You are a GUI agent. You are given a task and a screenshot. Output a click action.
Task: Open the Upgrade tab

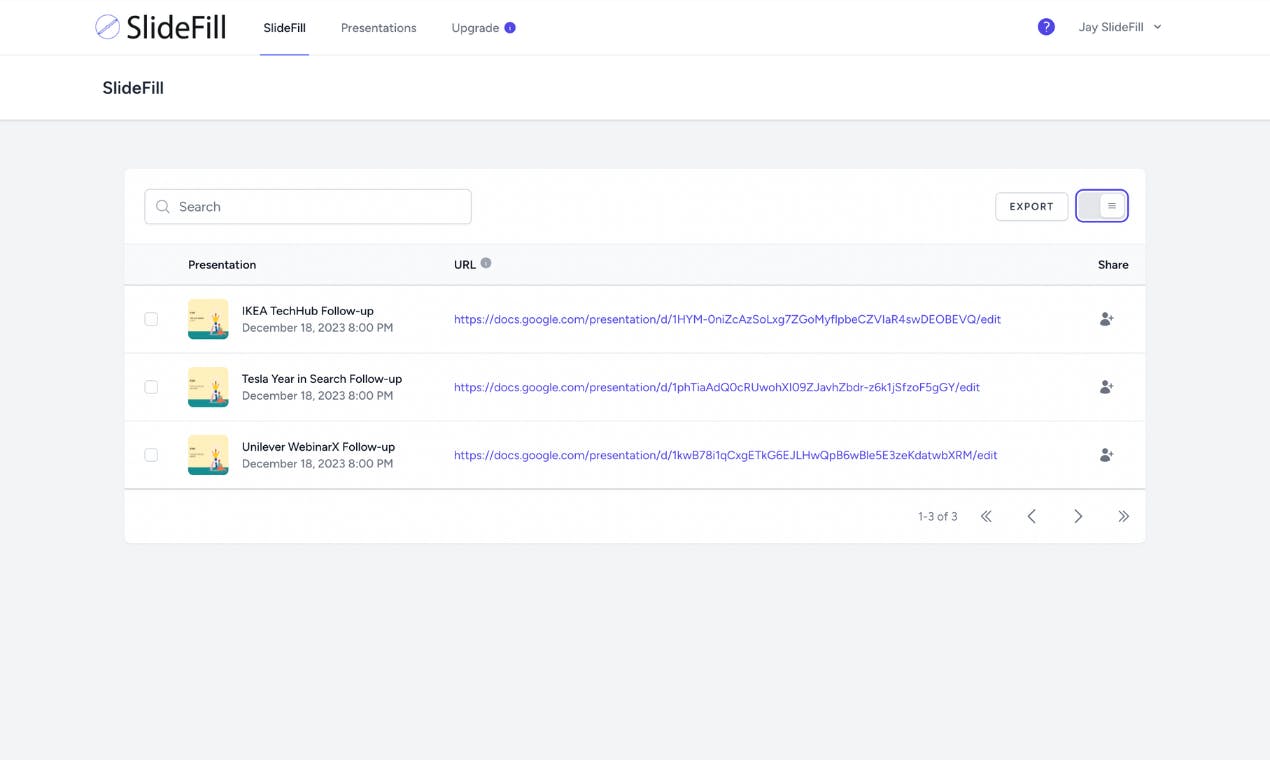(x=475, y=28)
